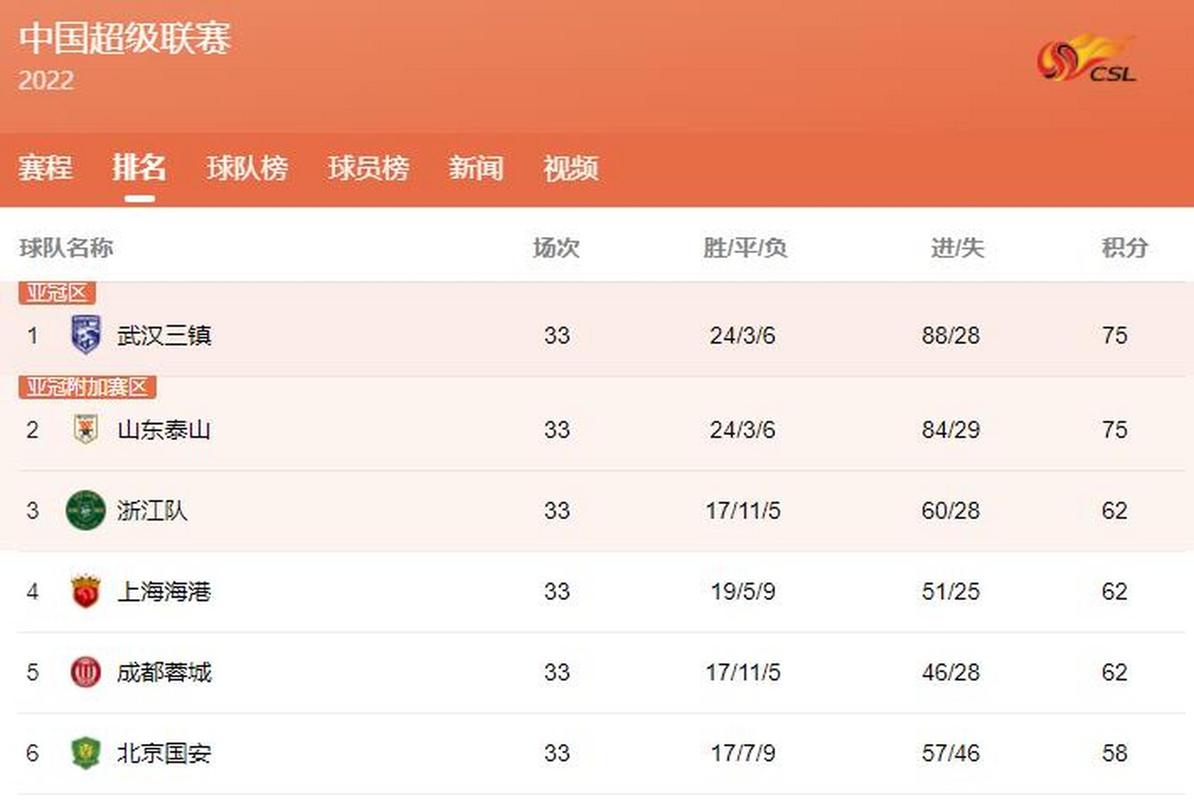
Task: Click 62 points for 上海海港
Action: click(1114, 591)
